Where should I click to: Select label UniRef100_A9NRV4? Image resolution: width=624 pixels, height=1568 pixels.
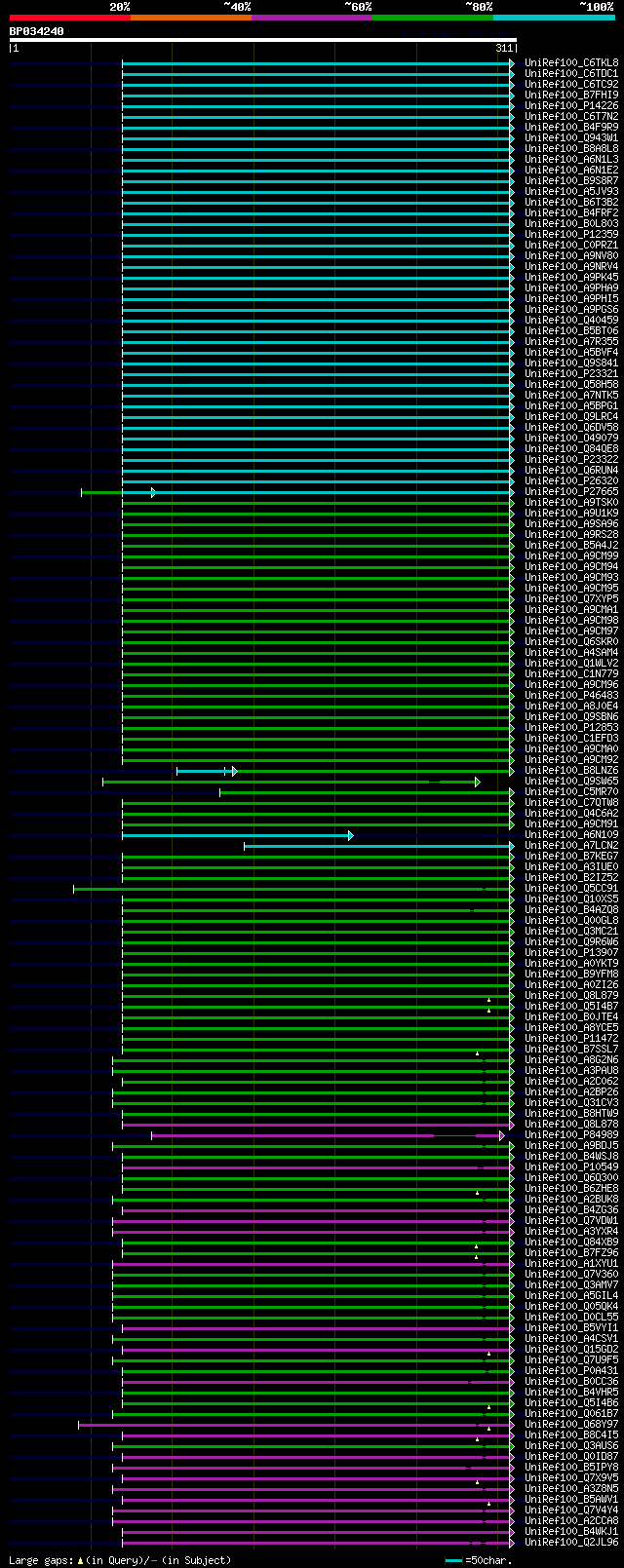point(571,266)
